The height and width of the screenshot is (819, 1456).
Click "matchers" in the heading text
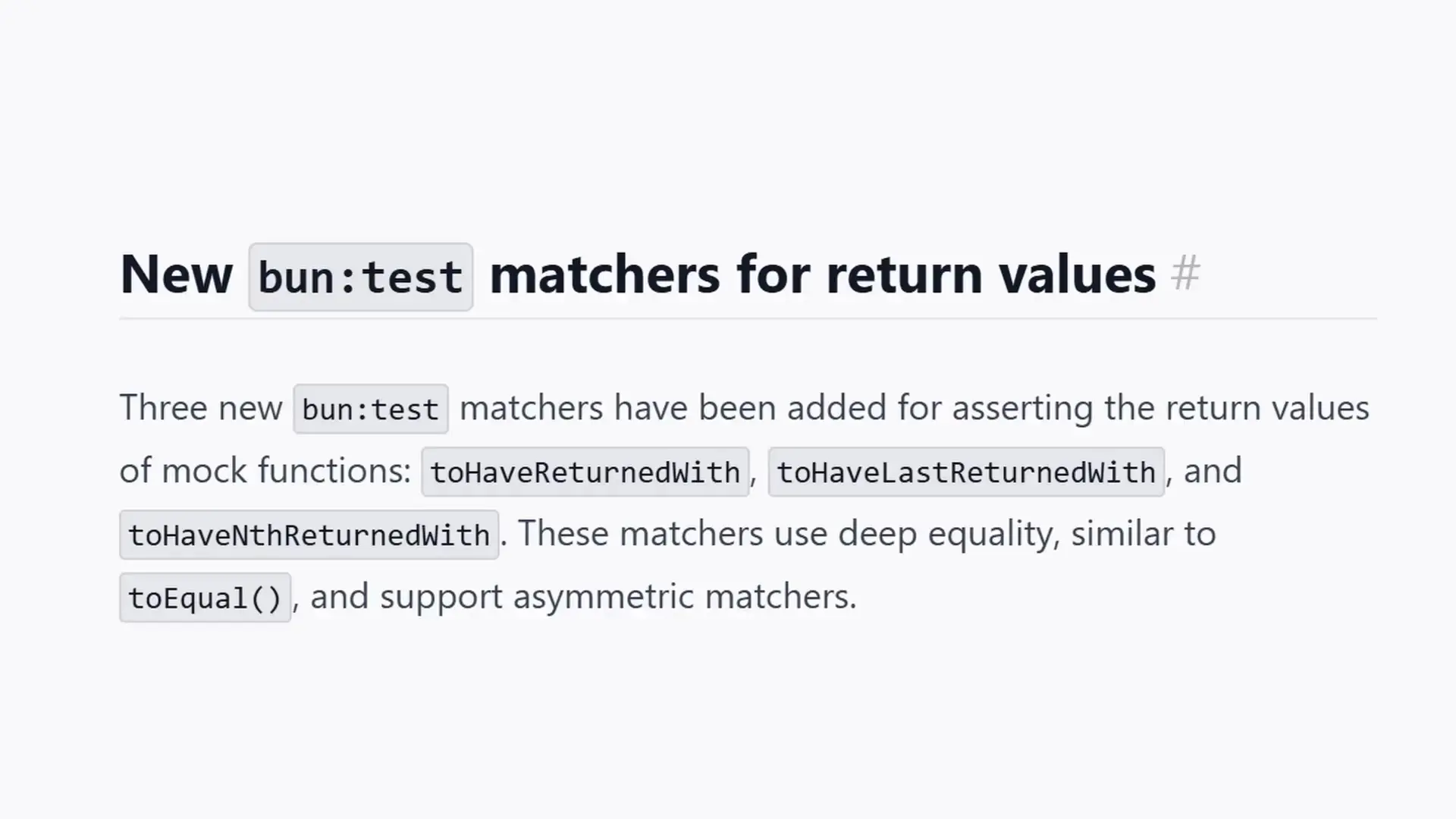tap(604, 275)
